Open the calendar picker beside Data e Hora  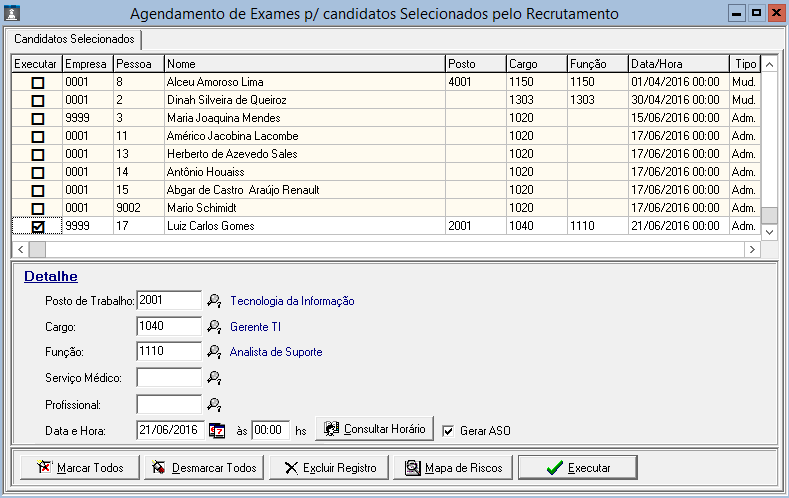217,430
